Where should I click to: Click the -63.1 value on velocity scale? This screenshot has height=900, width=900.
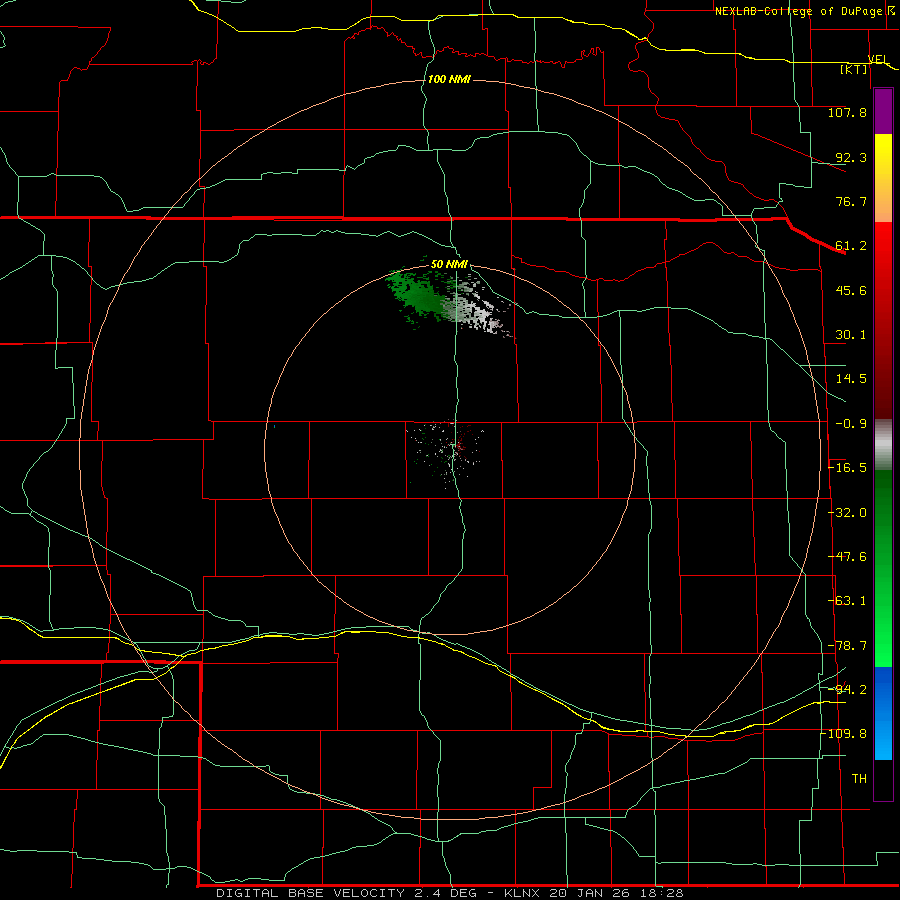(x=847, y=601)
